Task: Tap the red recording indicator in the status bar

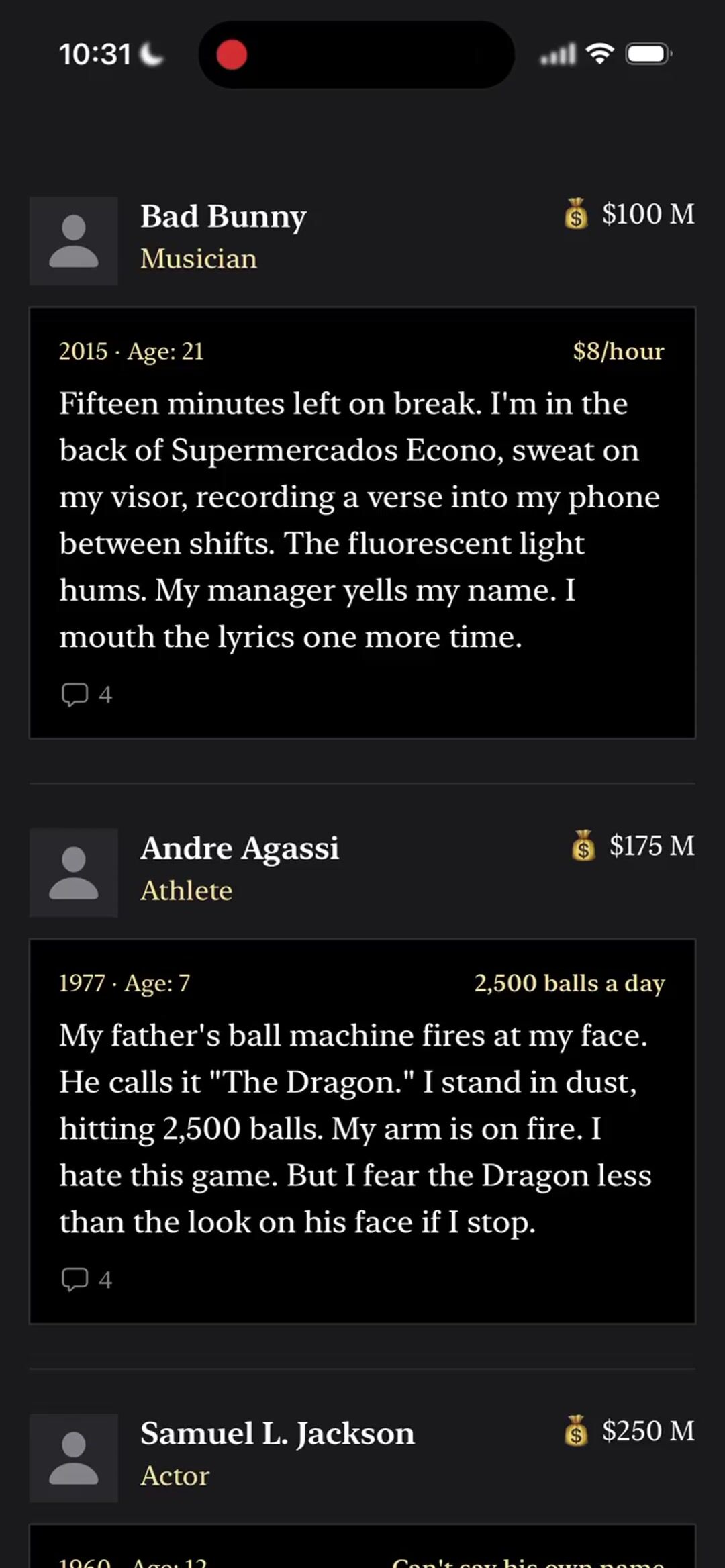Action: [232, 54]
